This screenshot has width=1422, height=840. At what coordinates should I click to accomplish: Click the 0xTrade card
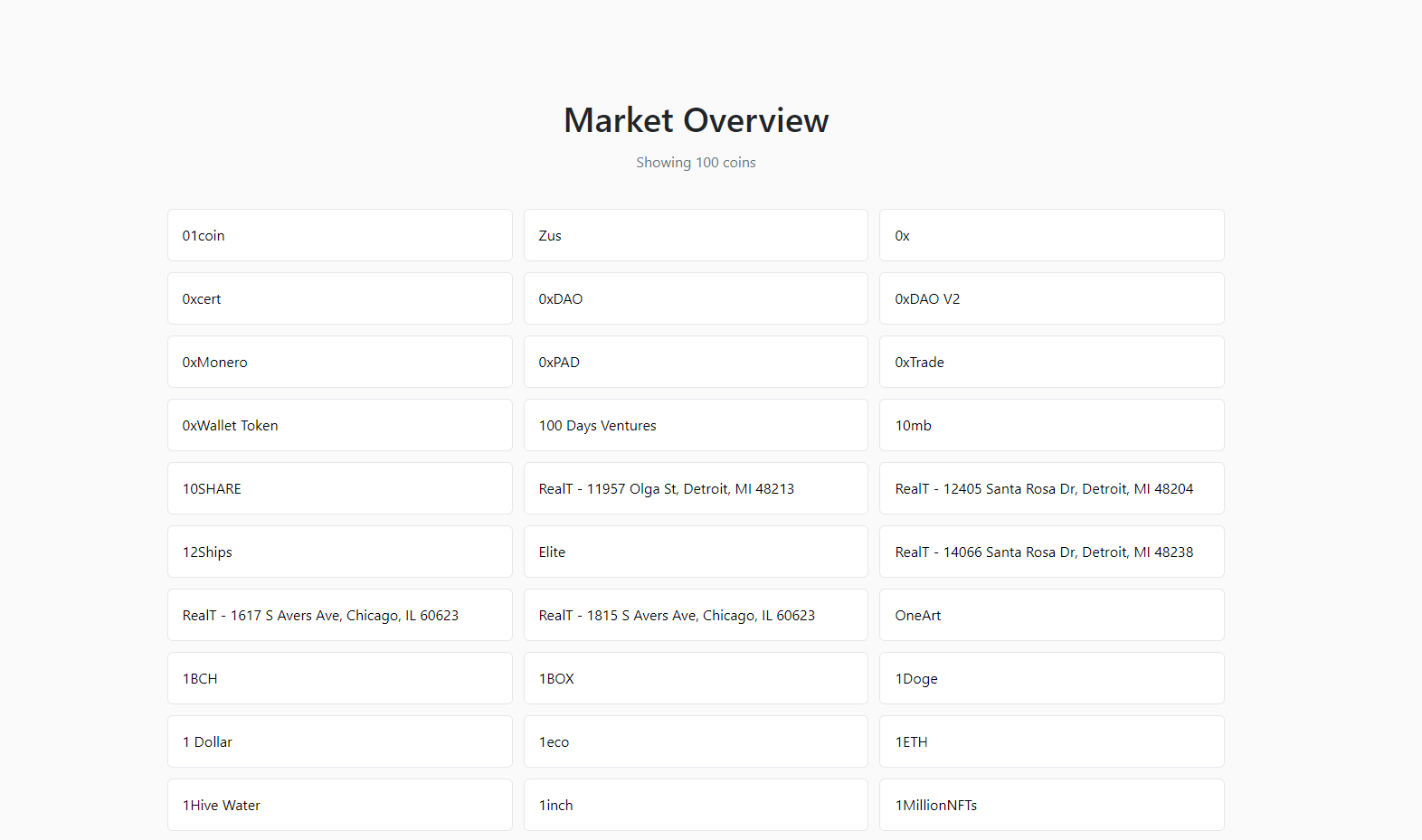click(x=1052, y=362)
